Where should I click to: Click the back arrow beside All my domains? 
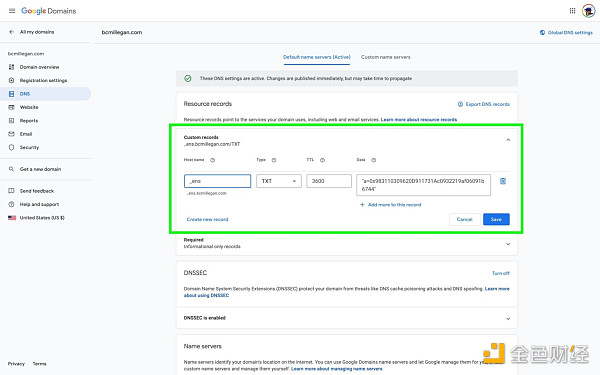11,32
